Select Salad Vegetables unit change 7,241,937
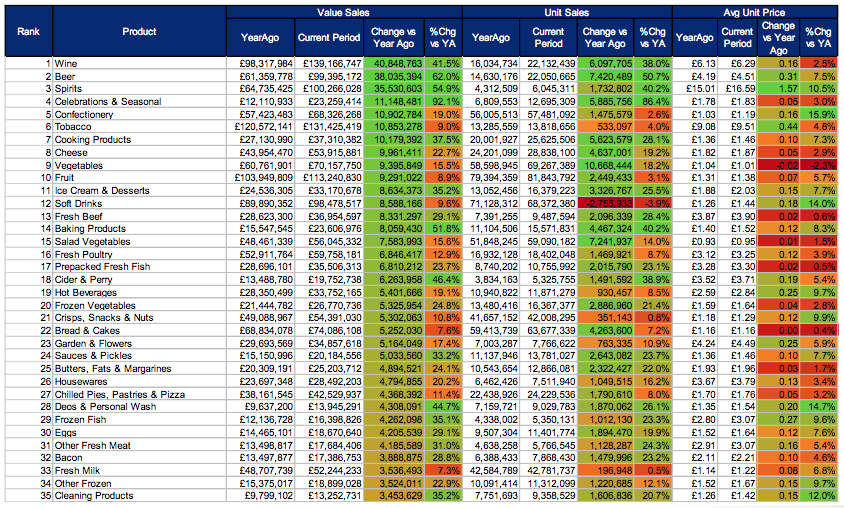 pos(605,242)
